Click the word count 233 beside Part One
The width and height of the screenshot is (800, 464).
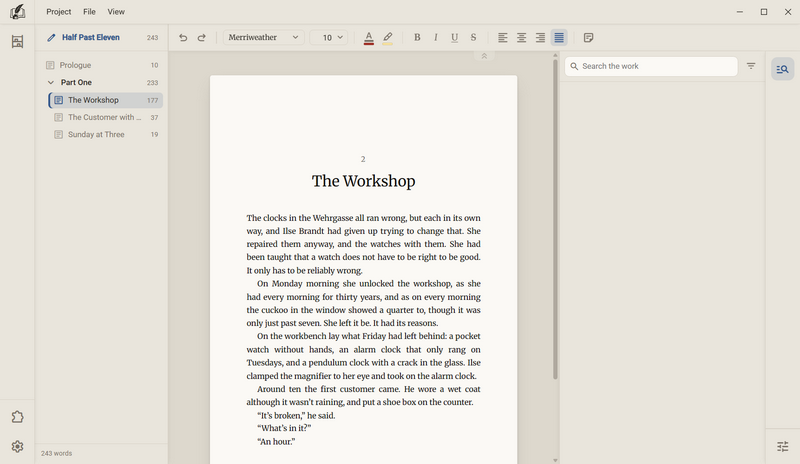(153, 83)
